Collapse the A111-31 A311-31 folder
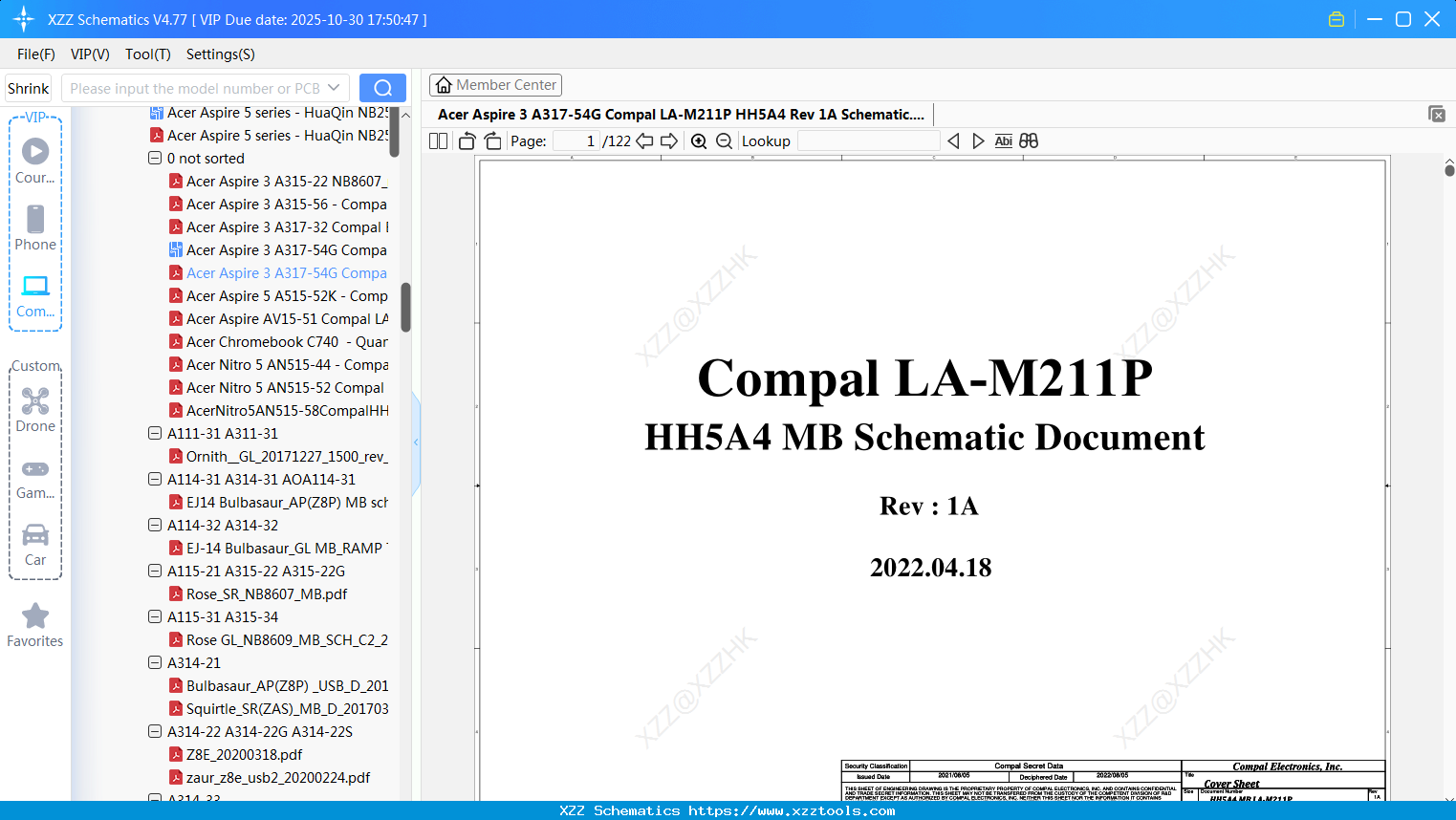1456x820 pixels. pos(155,433)
